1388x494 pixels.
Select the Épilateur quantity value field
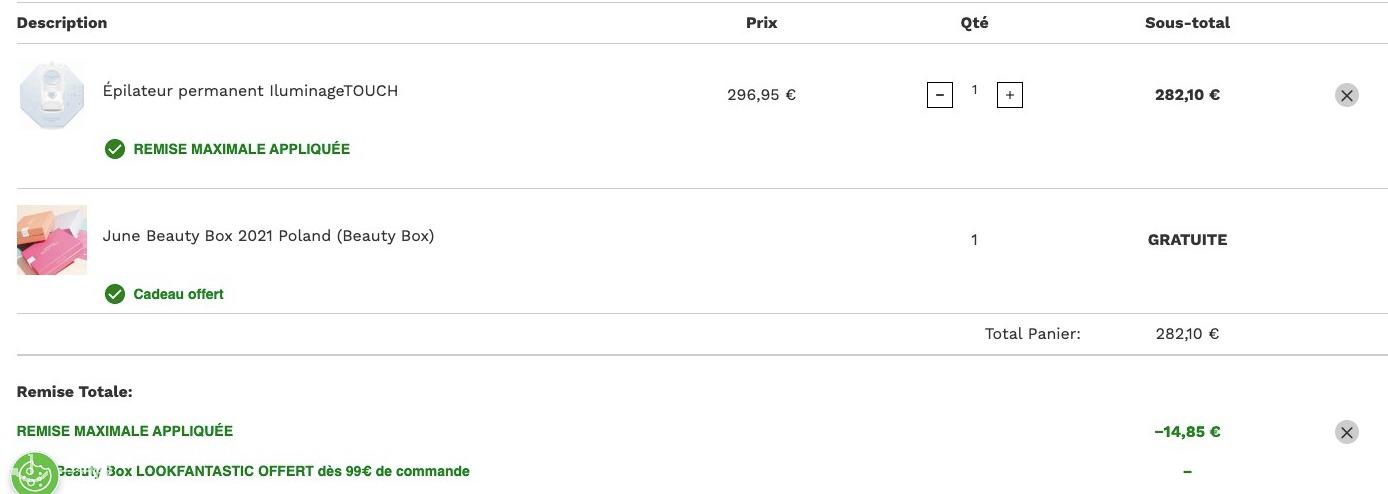tap(975, 90)
